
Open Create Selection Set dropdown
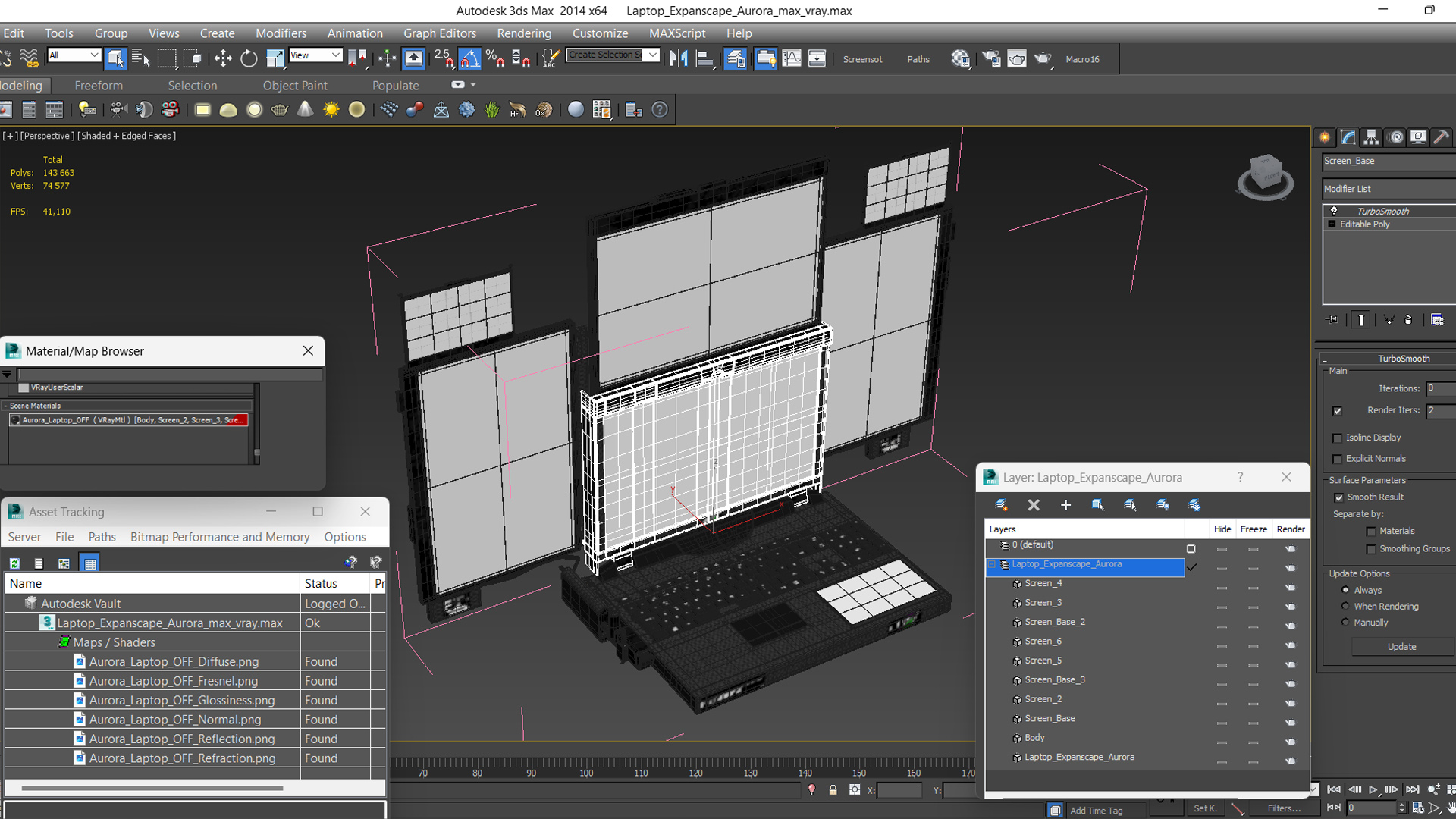[x=652, y=55]
